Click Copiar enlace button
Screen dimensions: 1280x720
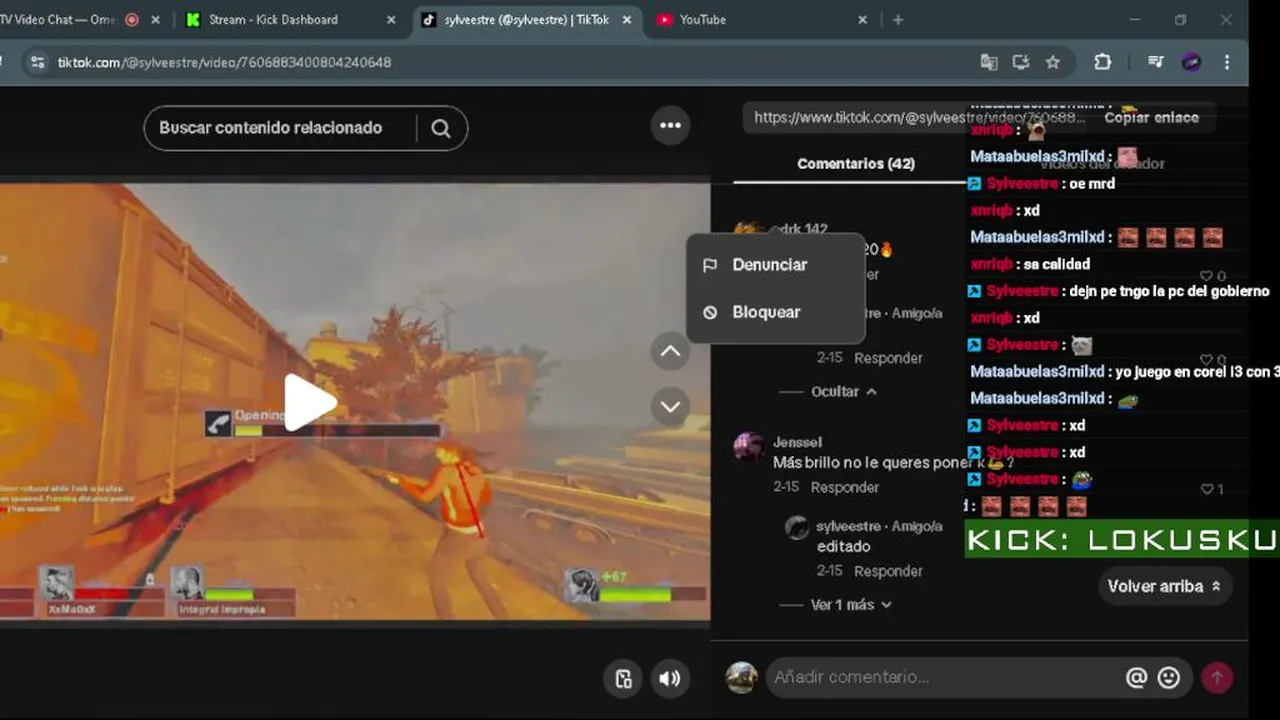pos(1151,118)
